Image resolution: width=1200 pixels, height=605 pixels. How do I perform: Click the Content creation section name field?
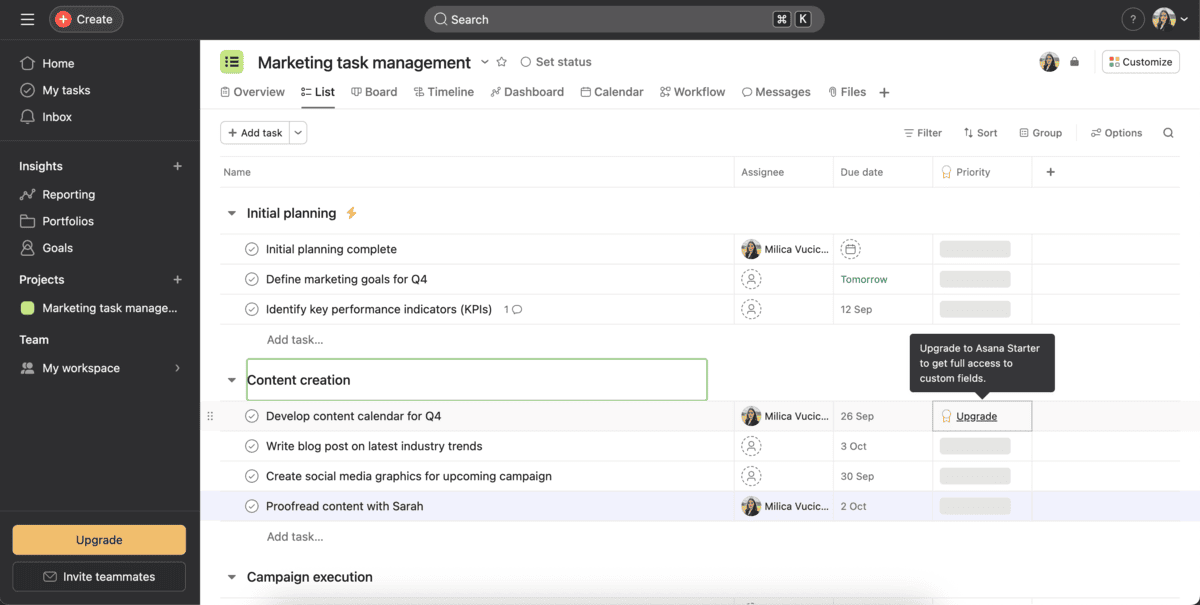pos(476,380)
